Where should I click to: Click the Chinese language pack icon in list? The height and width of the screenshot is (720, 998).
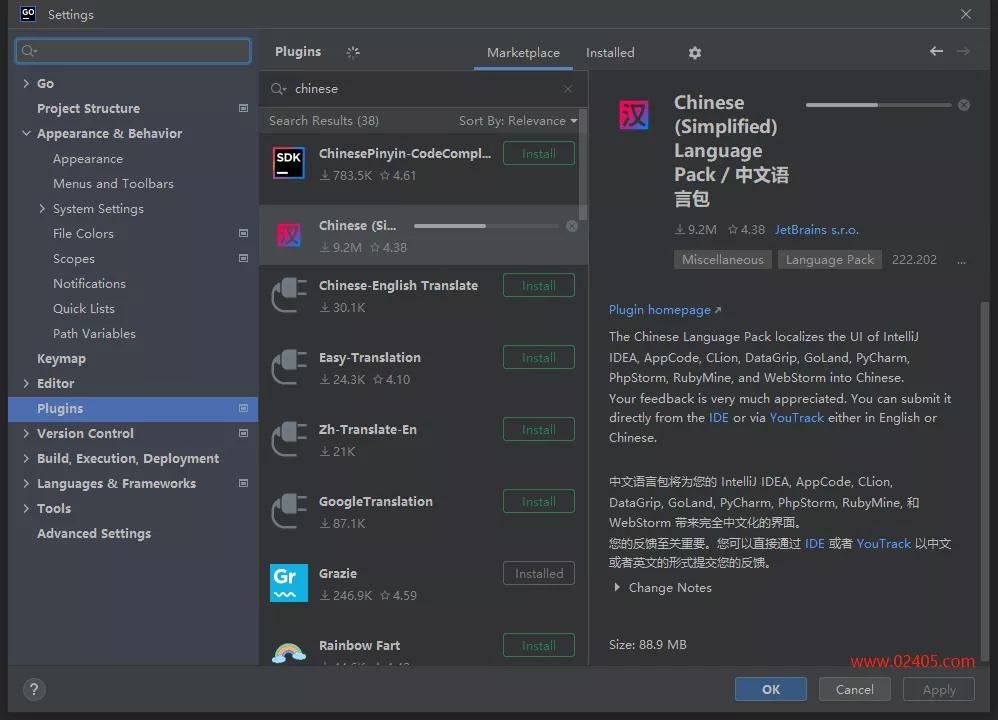click(x=288, y=235)
